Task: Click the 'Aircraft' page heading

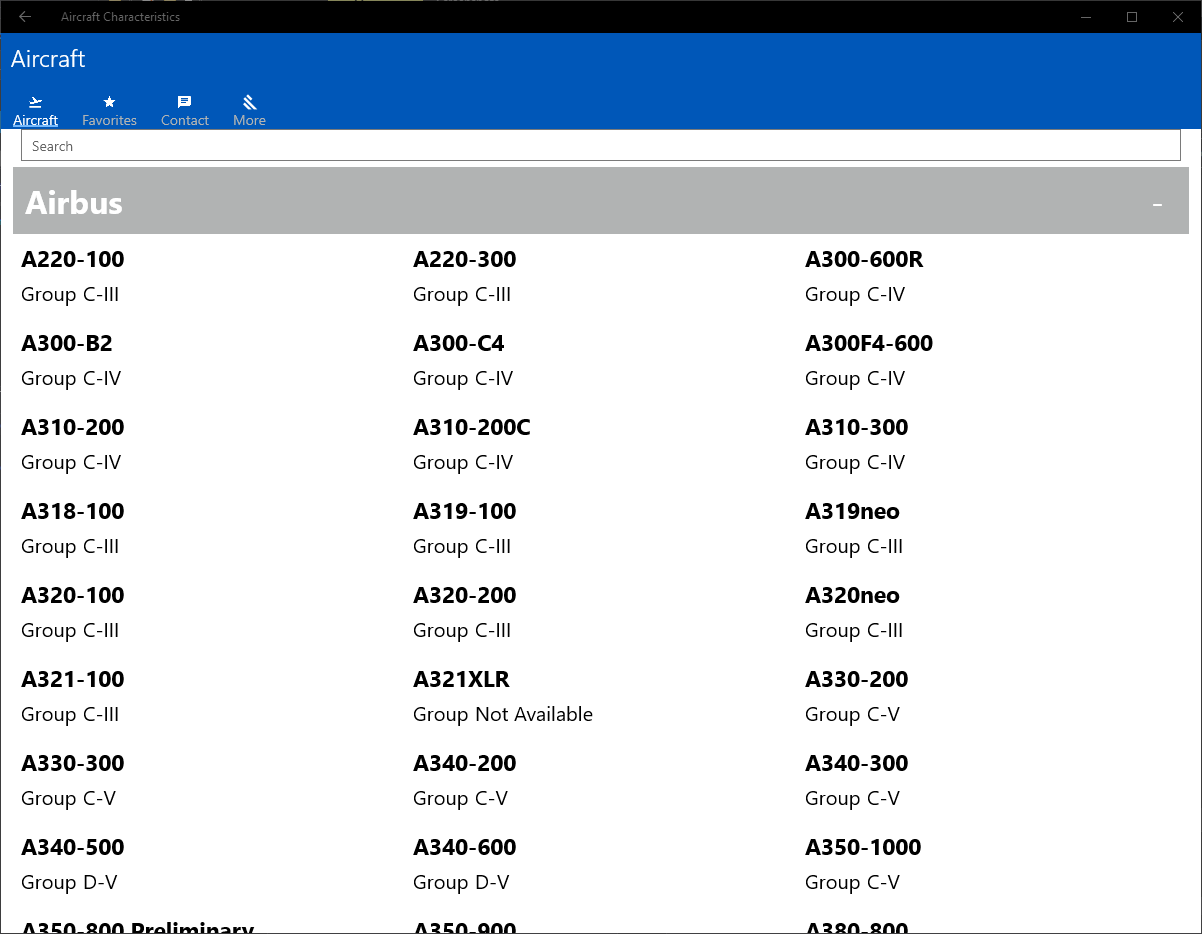Action: coord(48,59)
